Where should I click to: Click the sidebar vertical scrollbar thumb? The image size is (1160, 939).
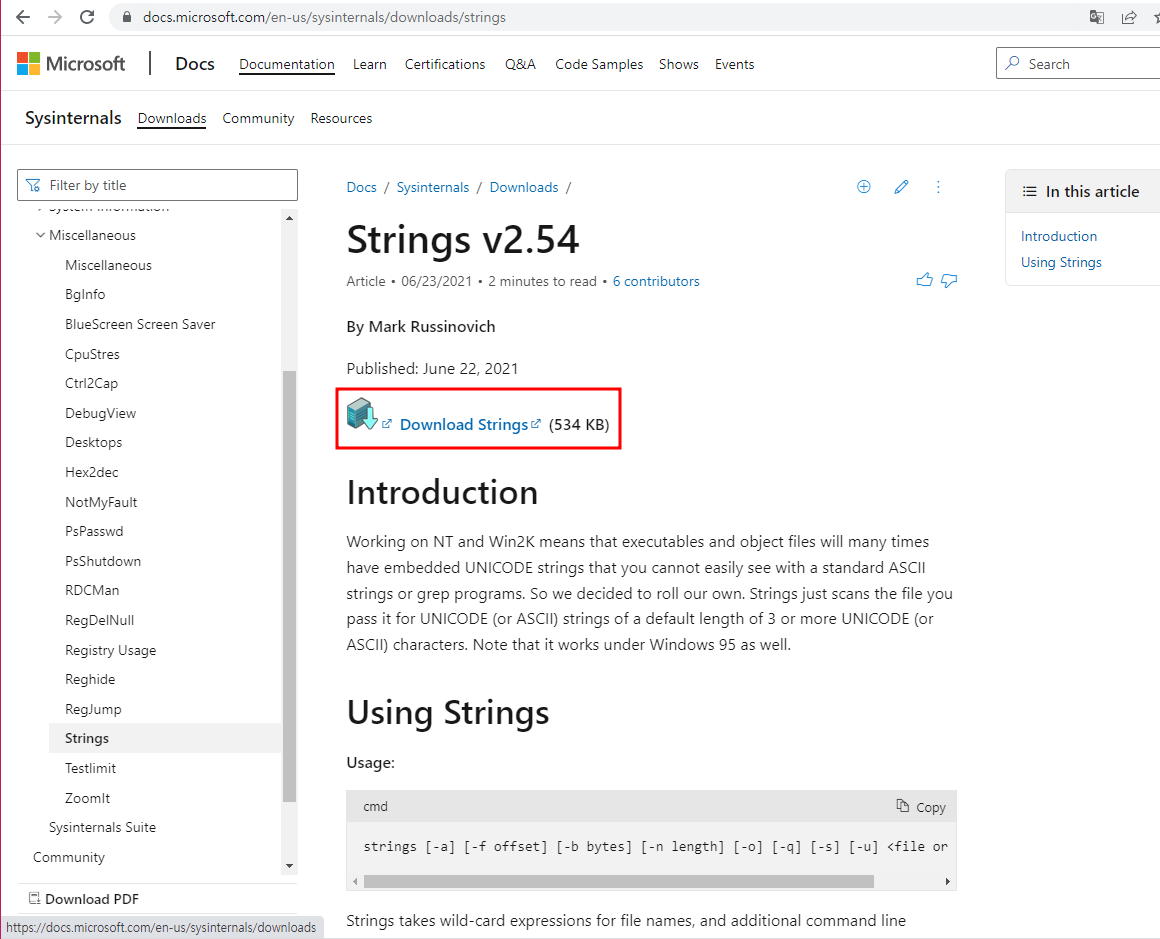click(289, 586)
